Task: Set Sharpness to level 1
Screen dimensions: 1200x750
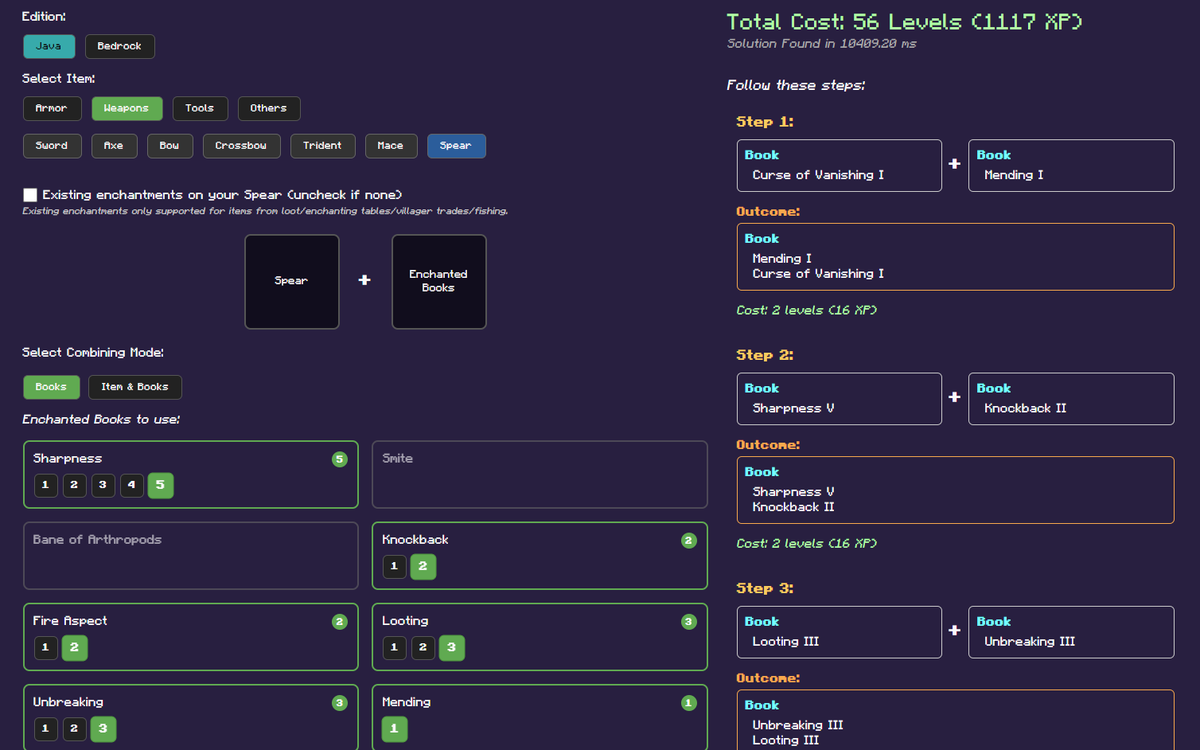Action: pos(45,486)
